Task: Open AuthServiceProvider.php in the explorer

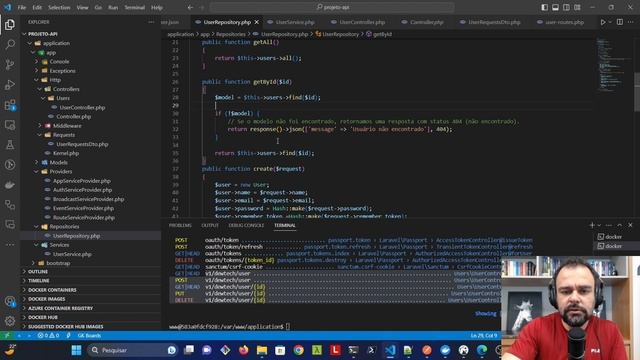Action: click(x=82, y=190)
